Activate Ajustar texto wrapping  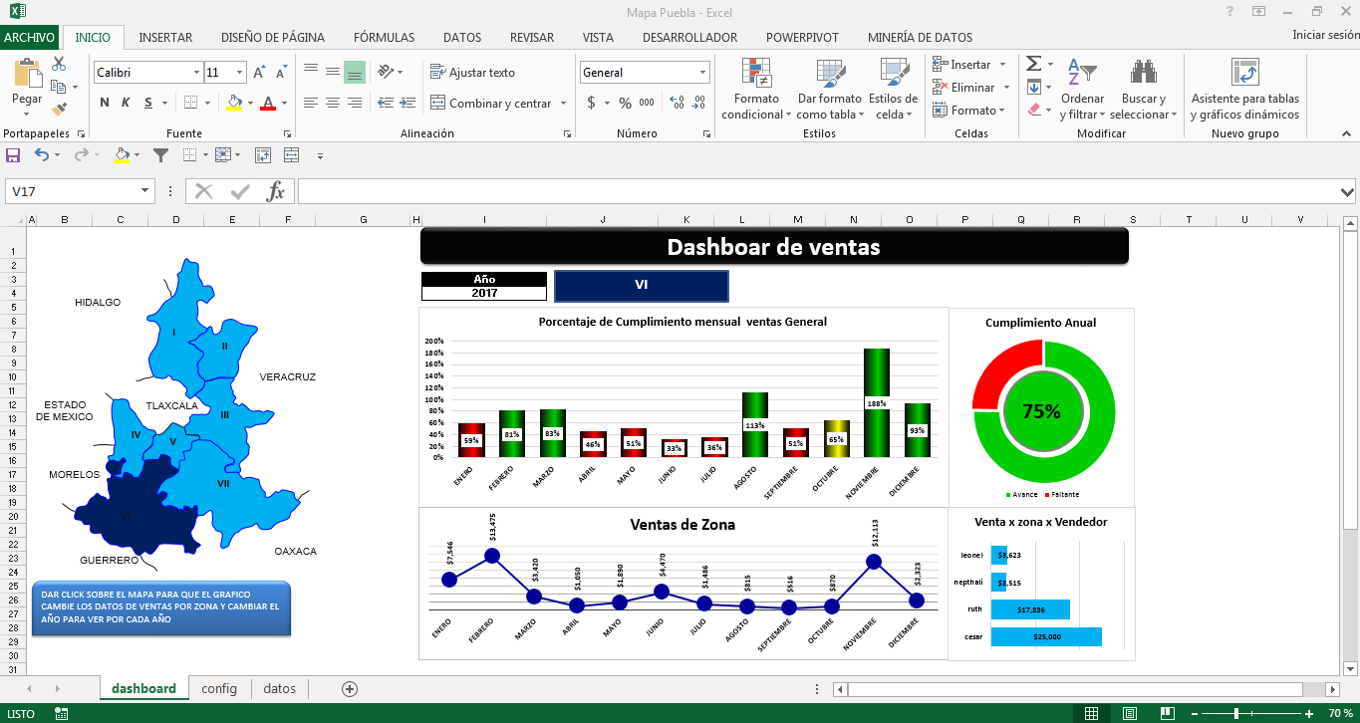coord(472,71)
